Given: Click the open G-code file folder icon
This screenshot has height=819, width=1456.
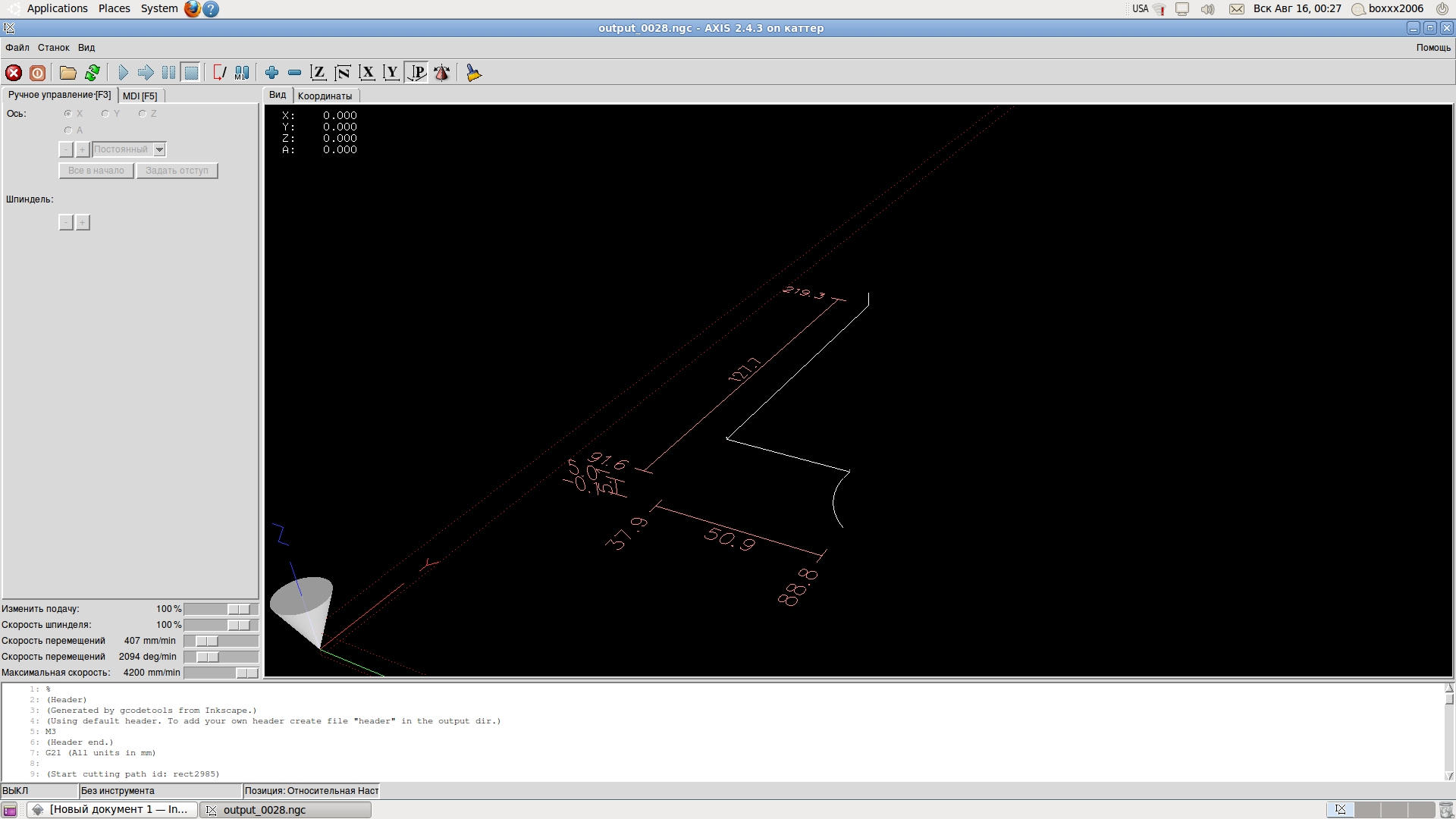Looking at the screenshot, I should (68, 73).
